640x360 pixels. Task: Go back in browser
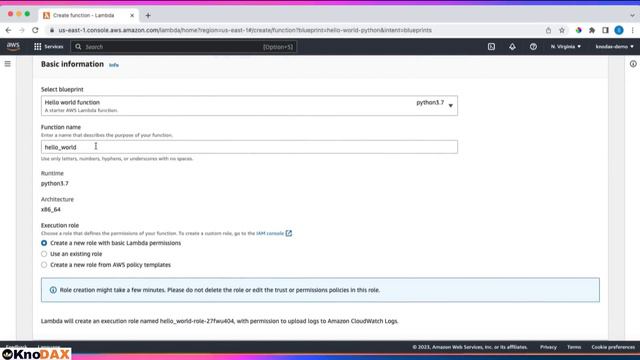click(8, 30)
